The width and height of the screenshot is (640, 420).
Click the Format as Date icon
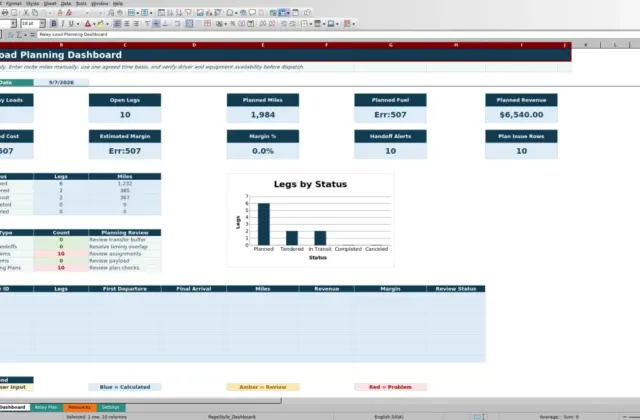(x=251, y=24)
